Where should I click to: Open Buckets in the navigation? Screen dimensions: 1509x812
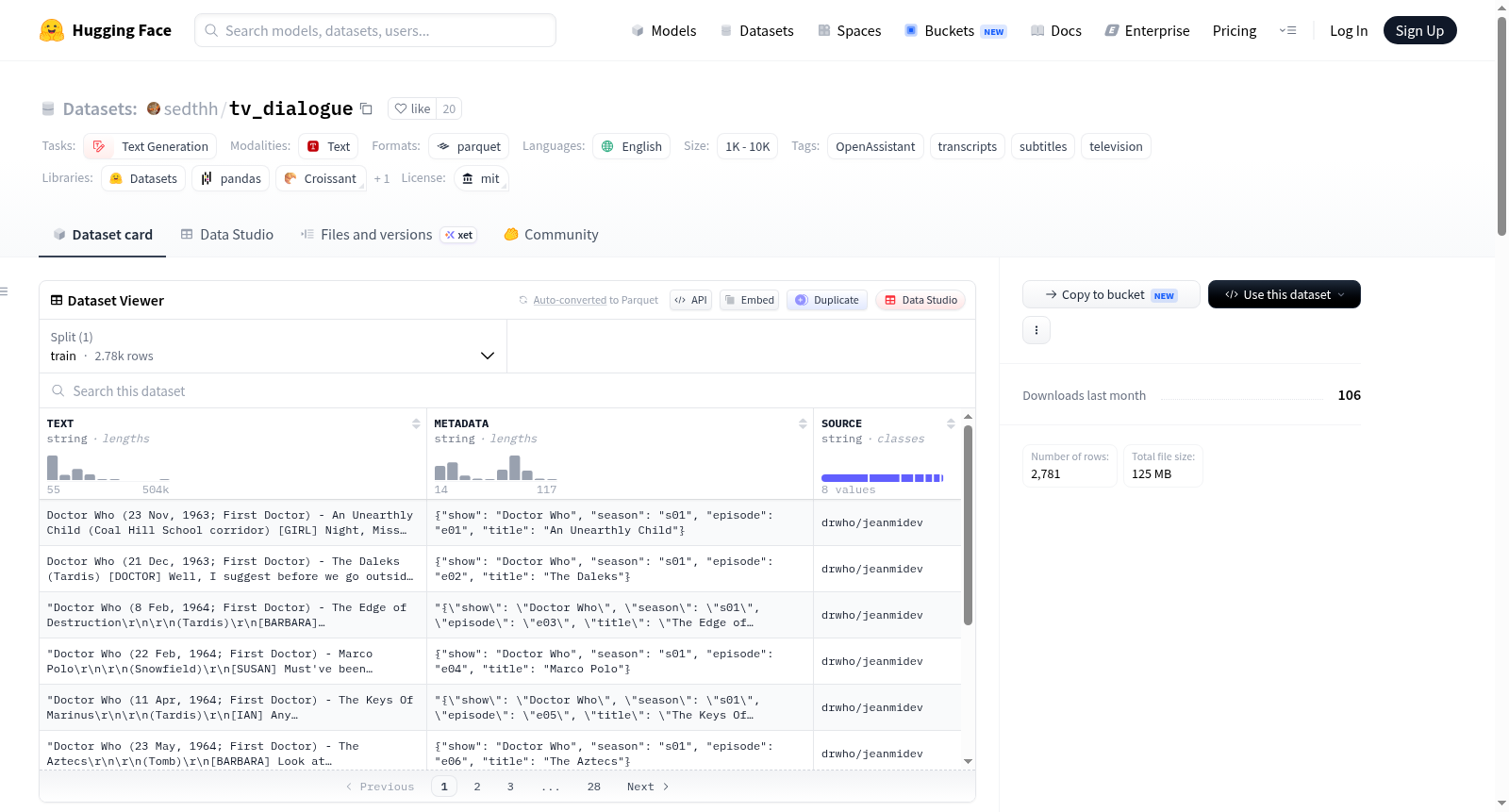click(955, 30)
